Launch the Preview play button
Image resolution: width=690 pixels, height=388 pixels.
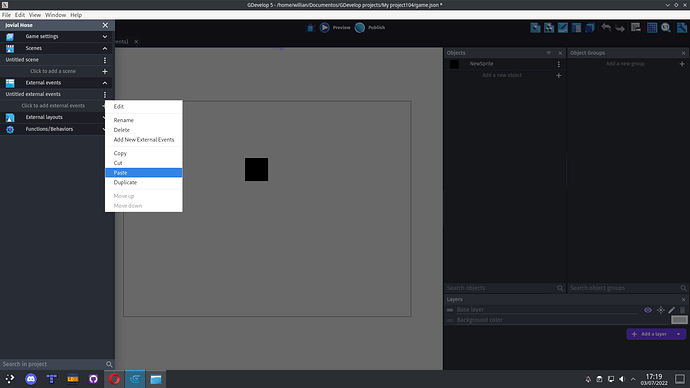tap(324, 27)
